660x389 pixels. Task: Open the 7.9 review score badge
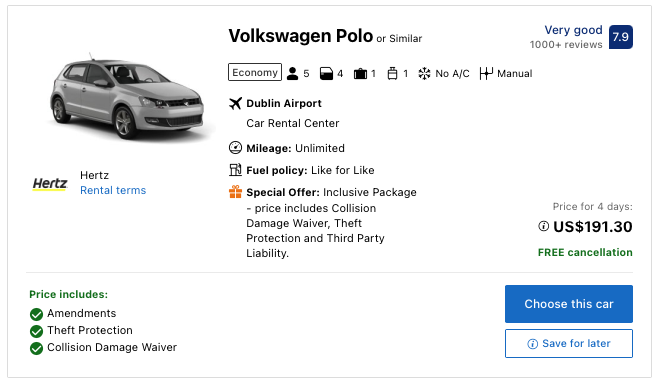(x=620, y=37)
